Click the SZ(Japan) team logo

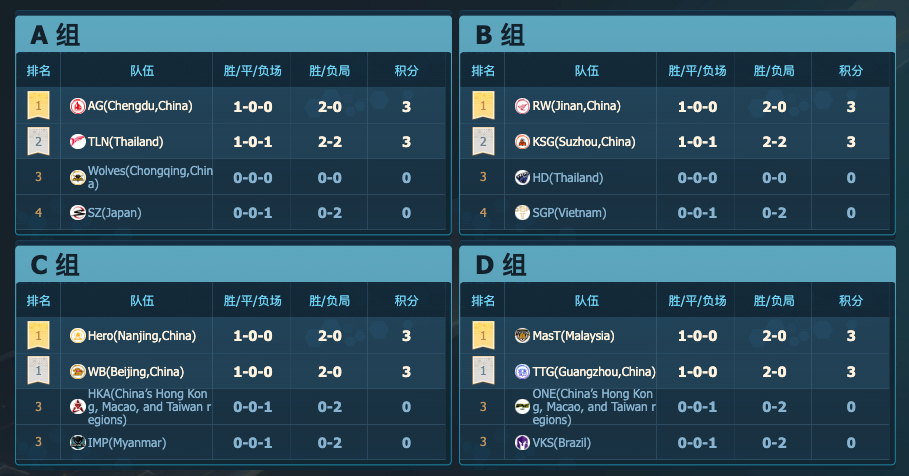pos(78,213)
